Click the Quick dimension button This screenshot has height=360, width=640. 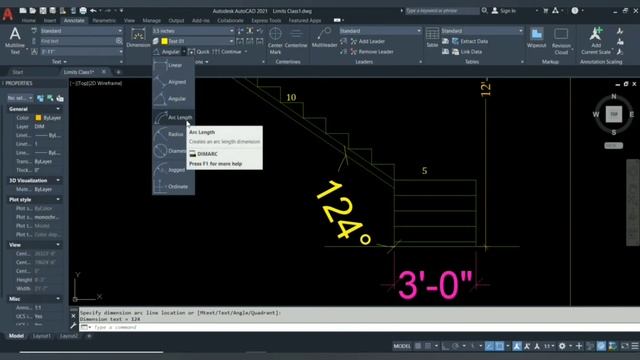(199, 52)
